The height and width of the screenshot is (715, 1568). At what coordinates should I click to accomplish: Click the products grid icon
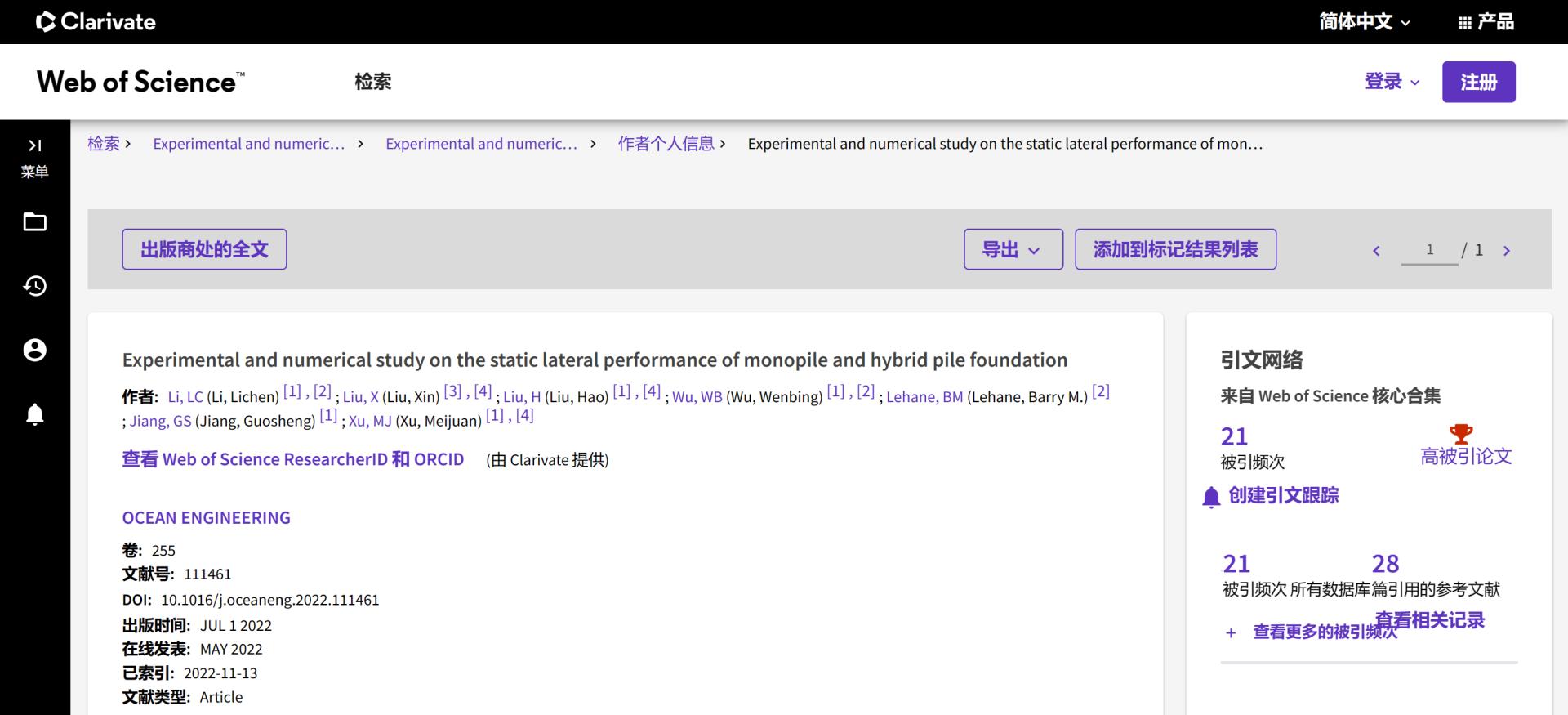[x=1464, y=23]
